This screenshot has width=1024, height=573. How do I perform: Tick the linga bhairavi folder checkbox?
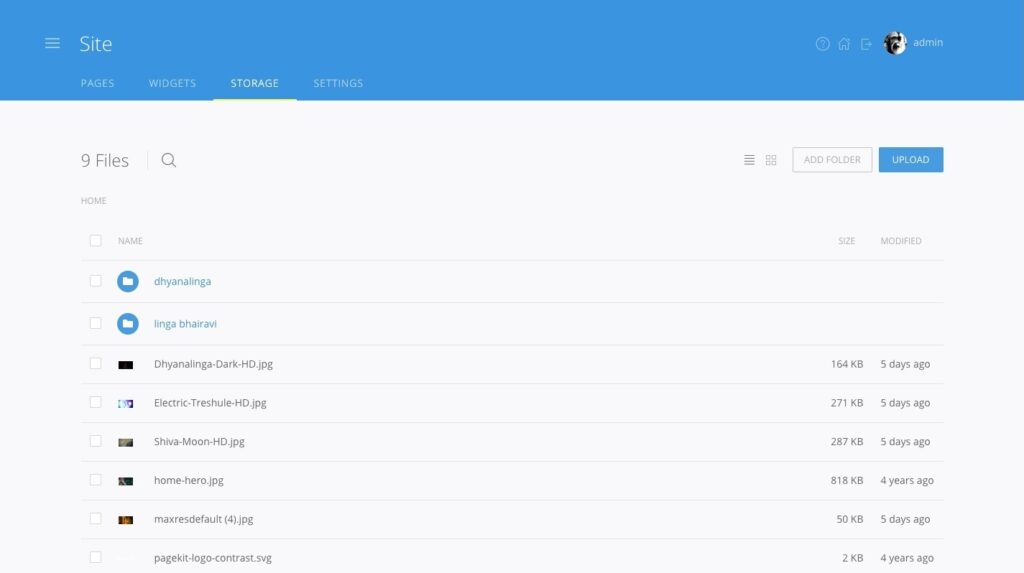(96, 323)
